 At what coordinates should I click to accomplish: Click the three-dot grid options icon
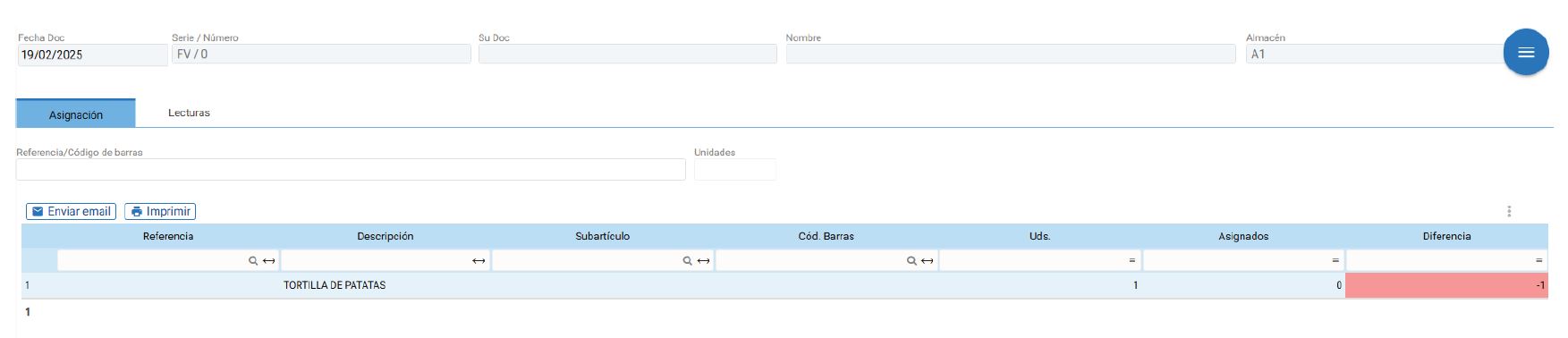point(1509,212)
